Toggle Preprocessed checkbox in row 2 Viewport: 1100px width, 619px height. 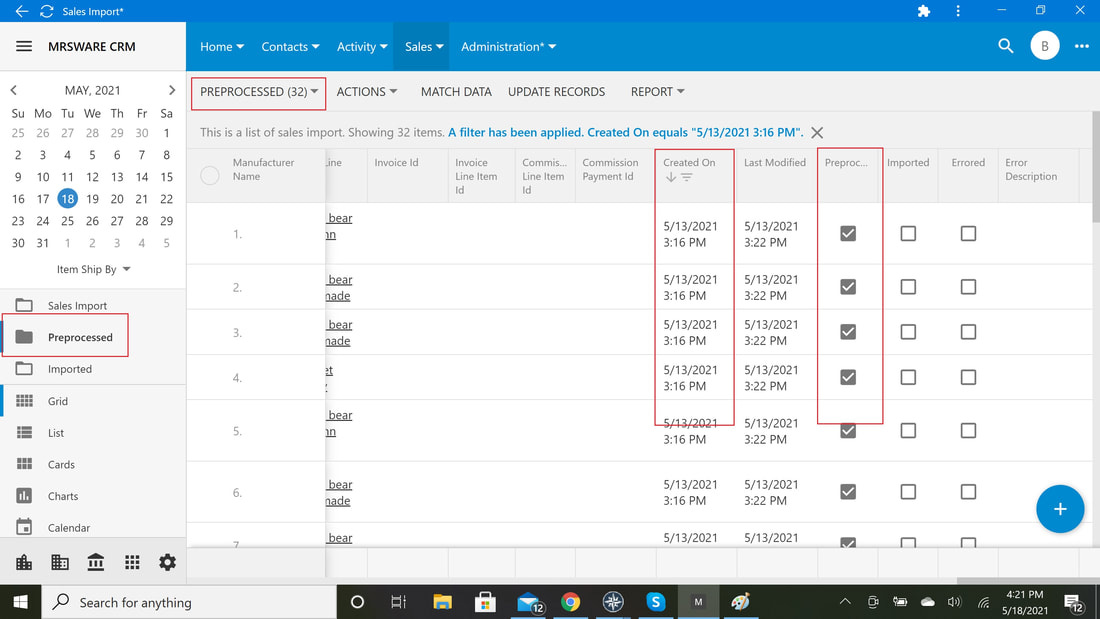coord(848,287)
